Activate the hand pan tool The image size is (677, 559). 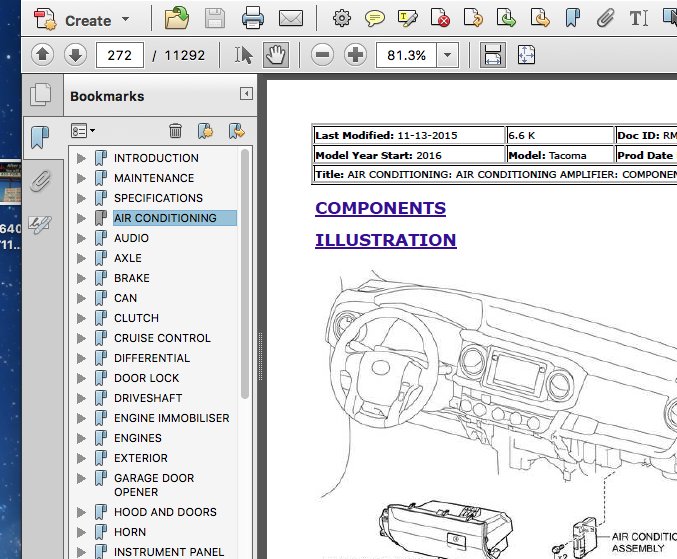click(x=276, y=55)
